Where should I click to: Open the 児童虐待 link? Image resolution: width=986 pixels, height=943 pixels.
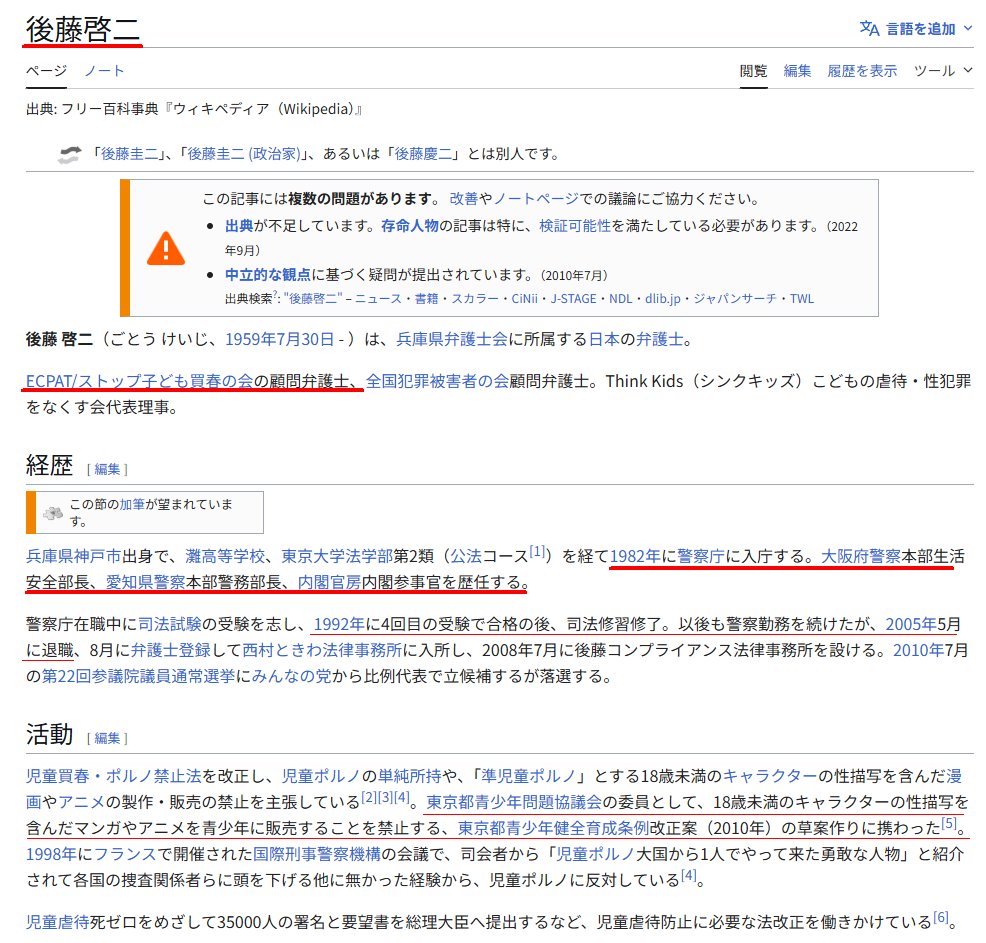[58, 923]
